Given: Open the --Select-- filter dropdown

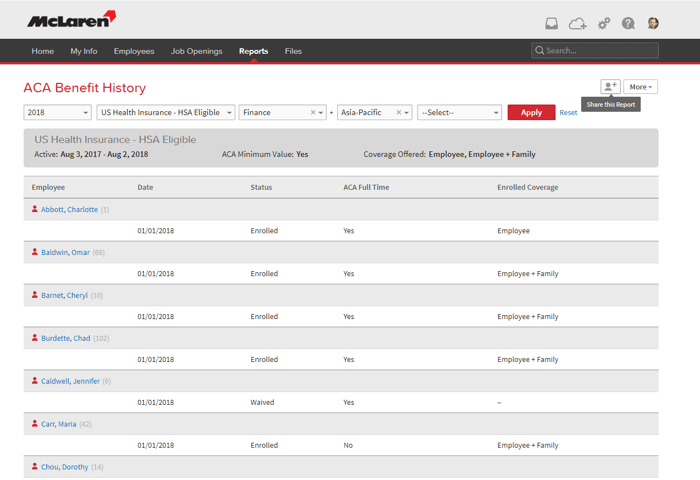Looking at the screenshot, I should pos(459,113).
